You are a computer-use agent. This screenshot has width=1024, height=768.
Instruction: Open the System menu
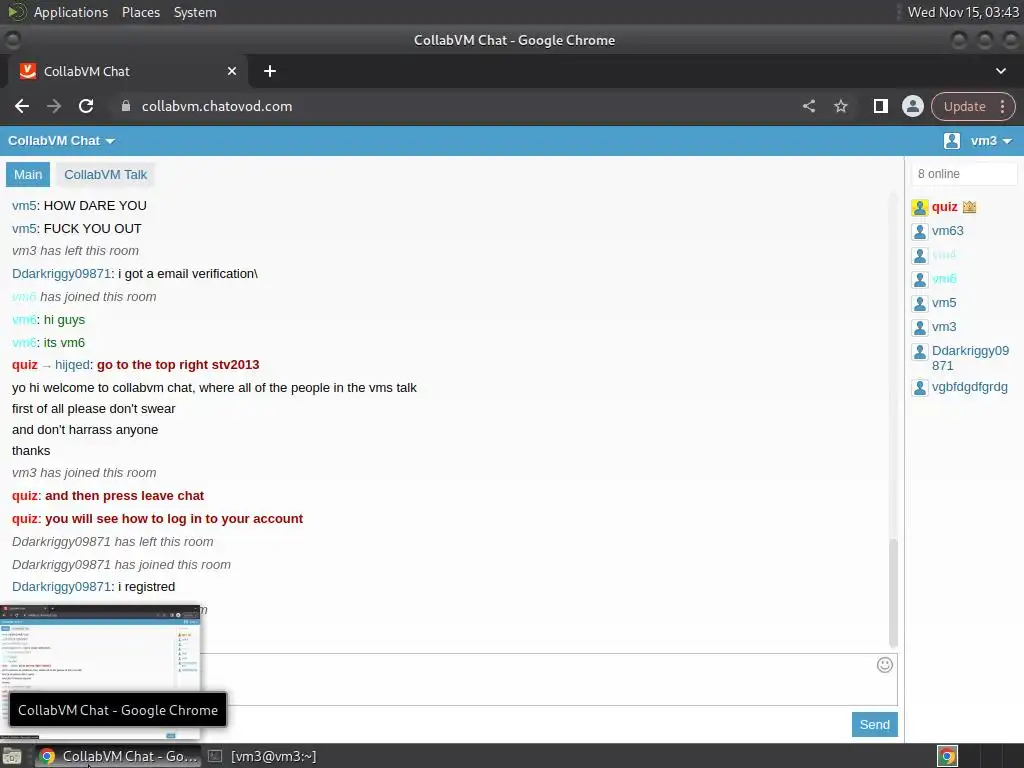(195, 12)
